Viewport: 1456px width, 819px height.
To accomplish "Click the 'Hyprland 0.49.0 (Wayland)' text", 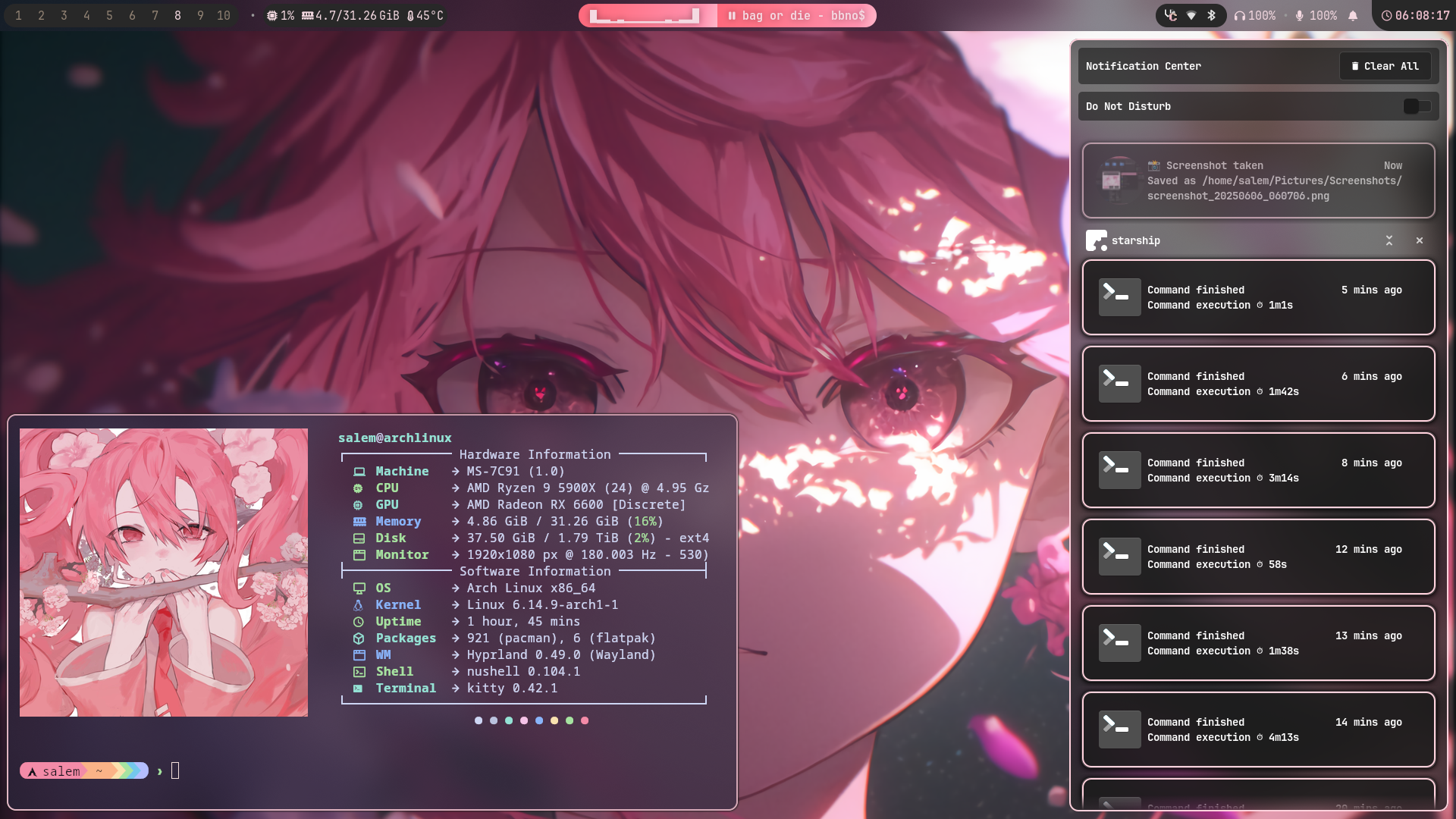I will click(561, 654).
